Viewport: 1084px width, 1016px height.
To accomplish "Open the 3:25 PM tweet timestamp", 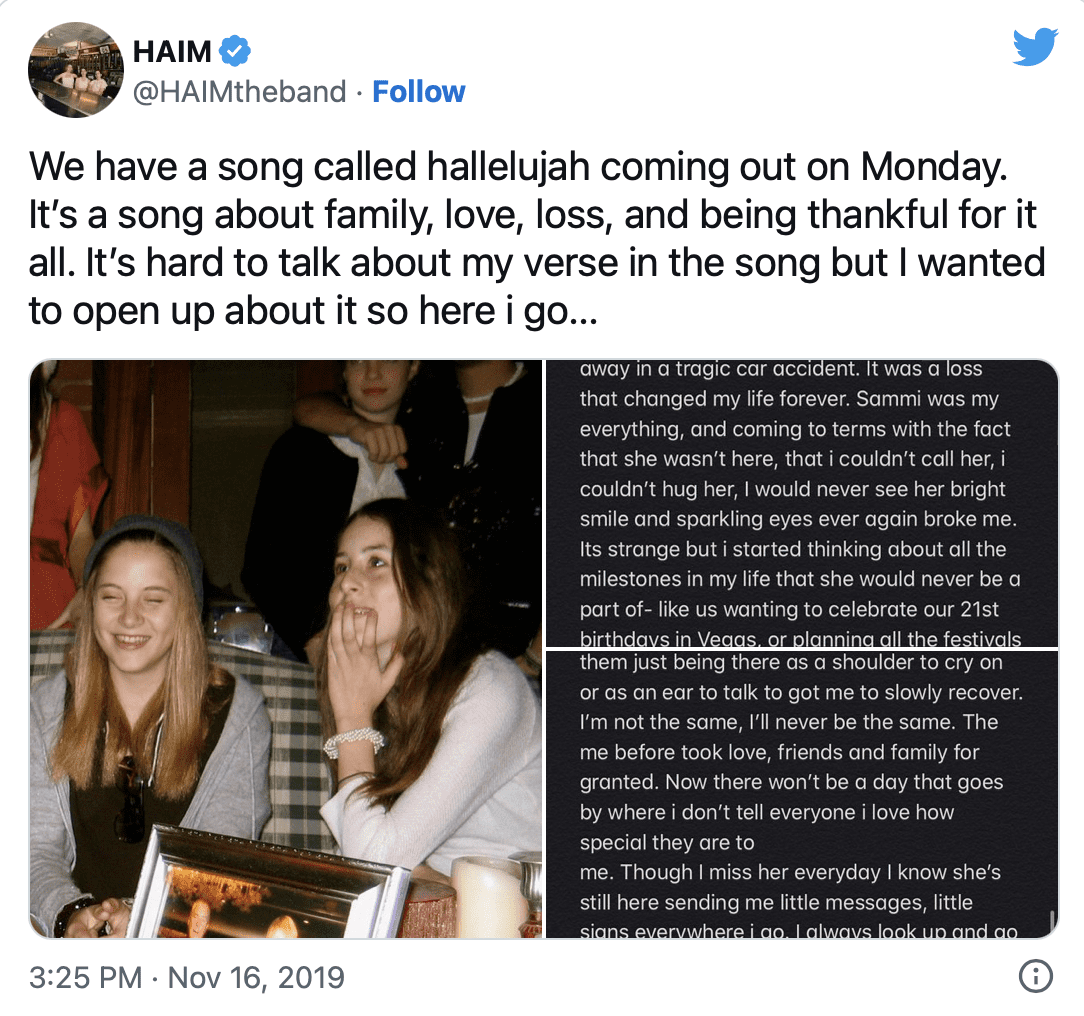I will pyautogui.click(x=85, y=976).
